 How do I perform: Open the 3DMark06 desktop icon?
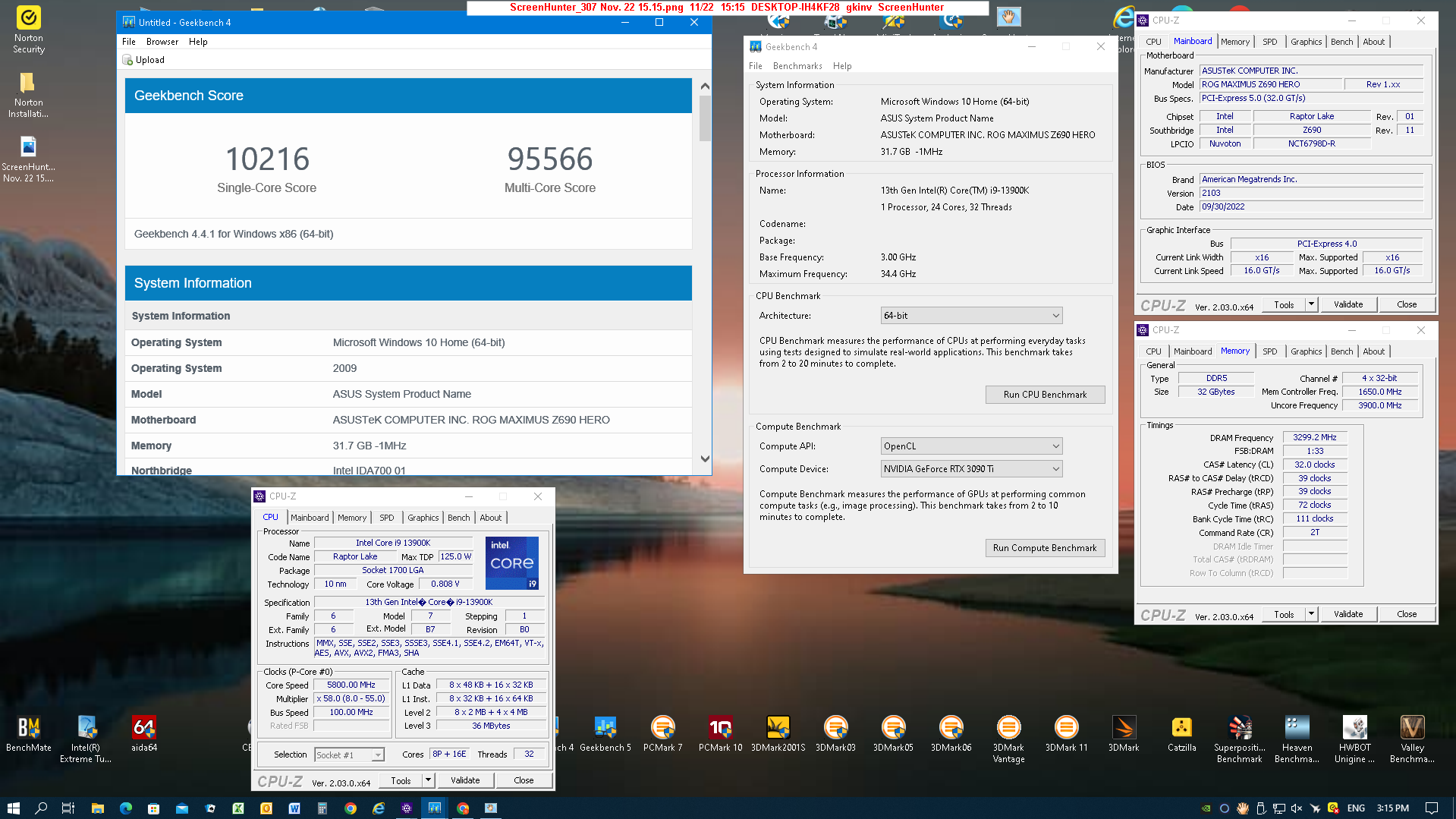pos(951,733)
